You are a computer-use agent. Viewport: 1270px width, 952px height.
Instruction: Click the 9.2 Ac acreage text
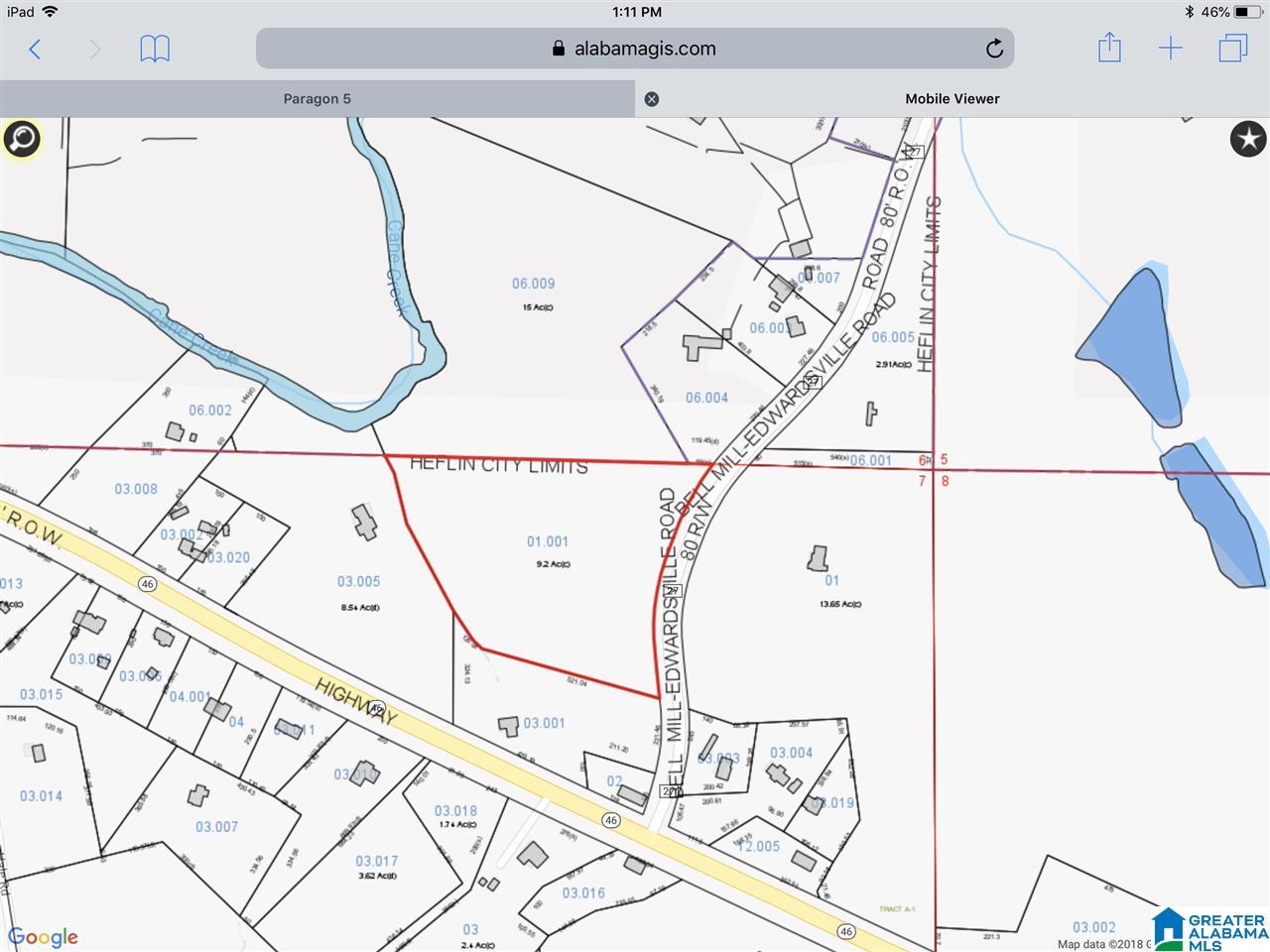[x=553, y=564]
